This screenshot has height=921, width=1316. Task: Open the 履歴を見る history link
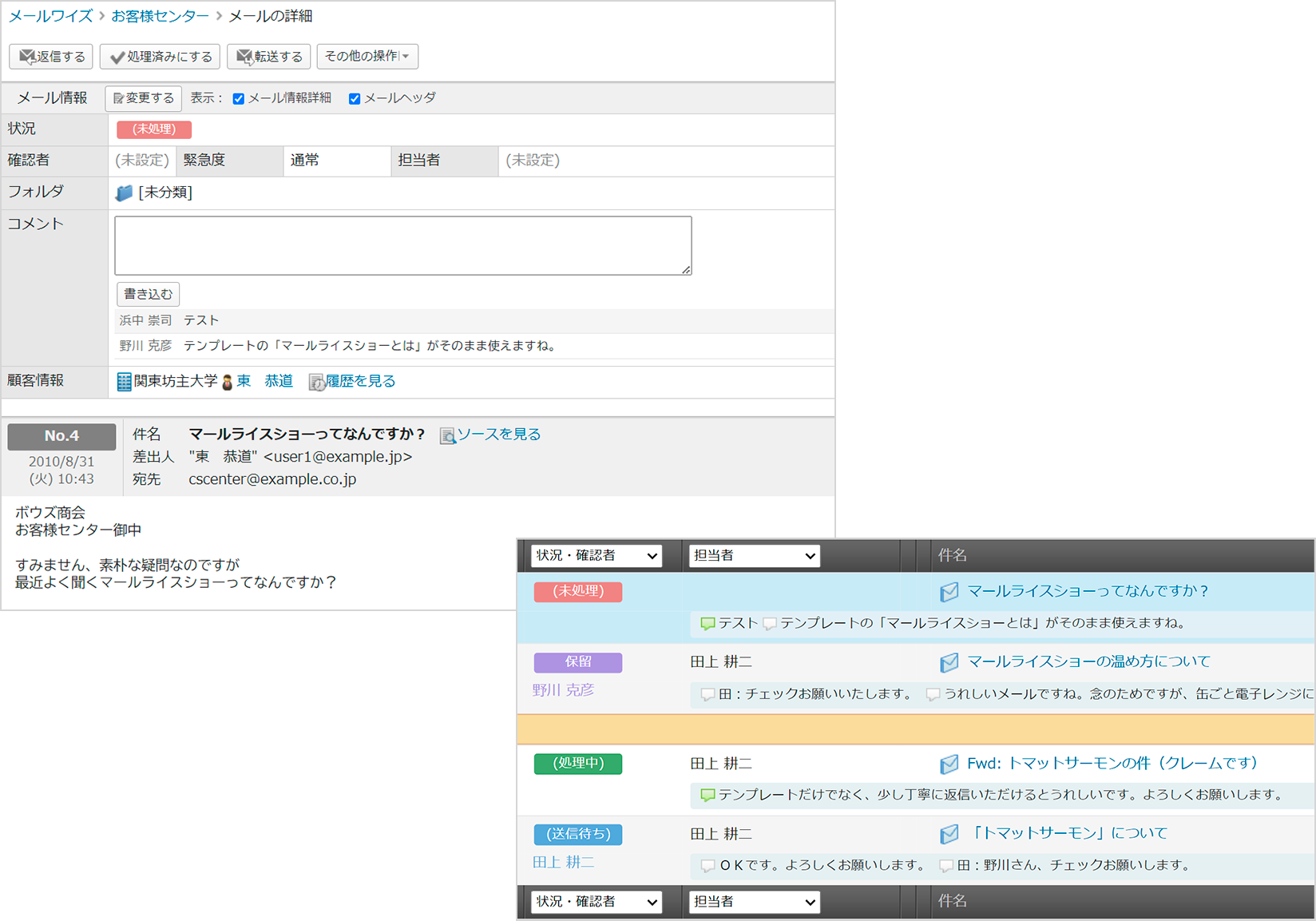[x=361, y=382]
